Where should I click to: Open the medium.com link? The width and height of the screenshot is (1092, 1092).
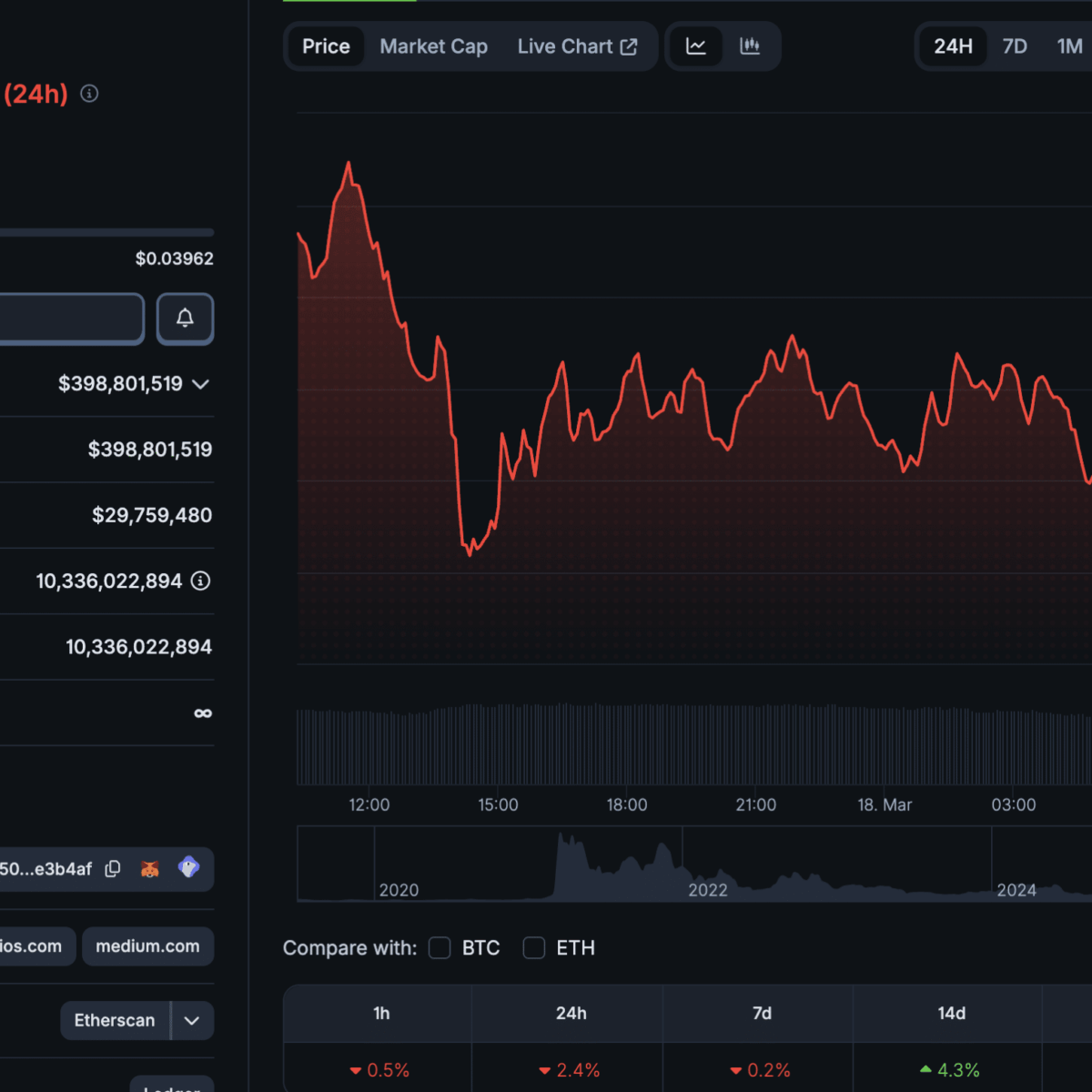147,946
